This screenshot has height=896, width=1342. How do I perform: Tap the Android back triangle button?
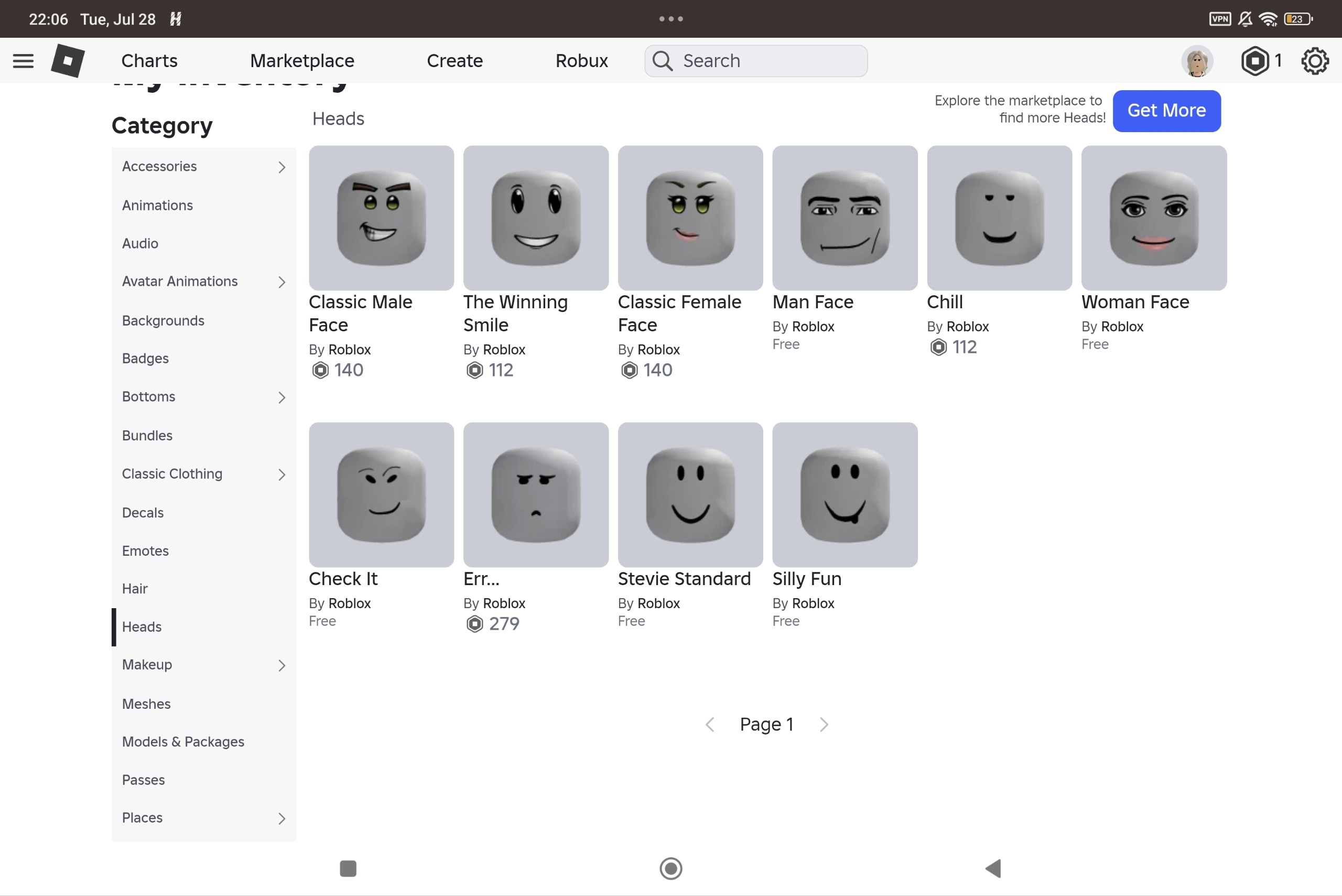(993, 869)
